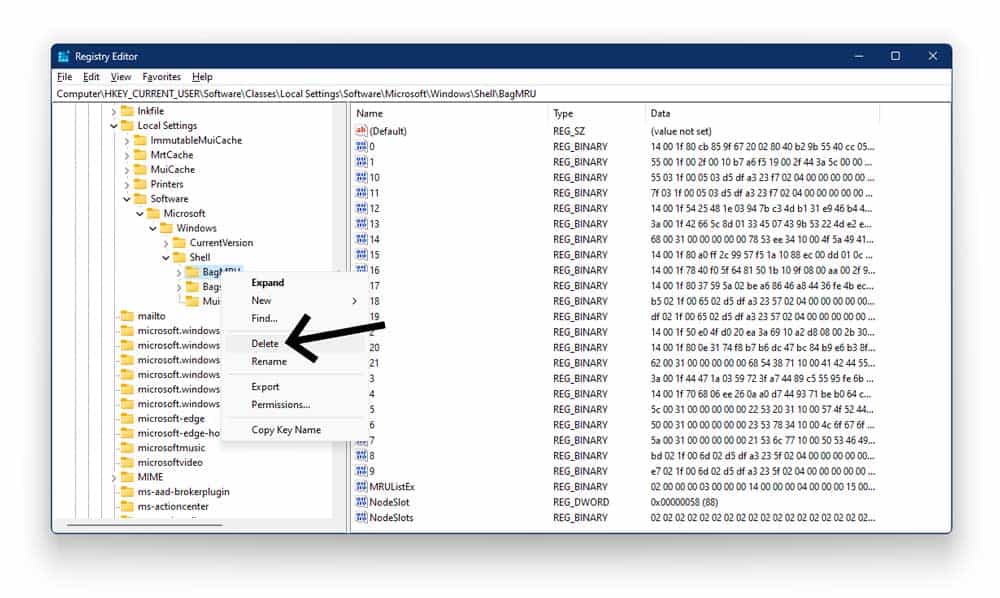Expand the ImmutableMuiCache node
Image resolution: width=1000 pixels, height=598 pixels.
126,140
